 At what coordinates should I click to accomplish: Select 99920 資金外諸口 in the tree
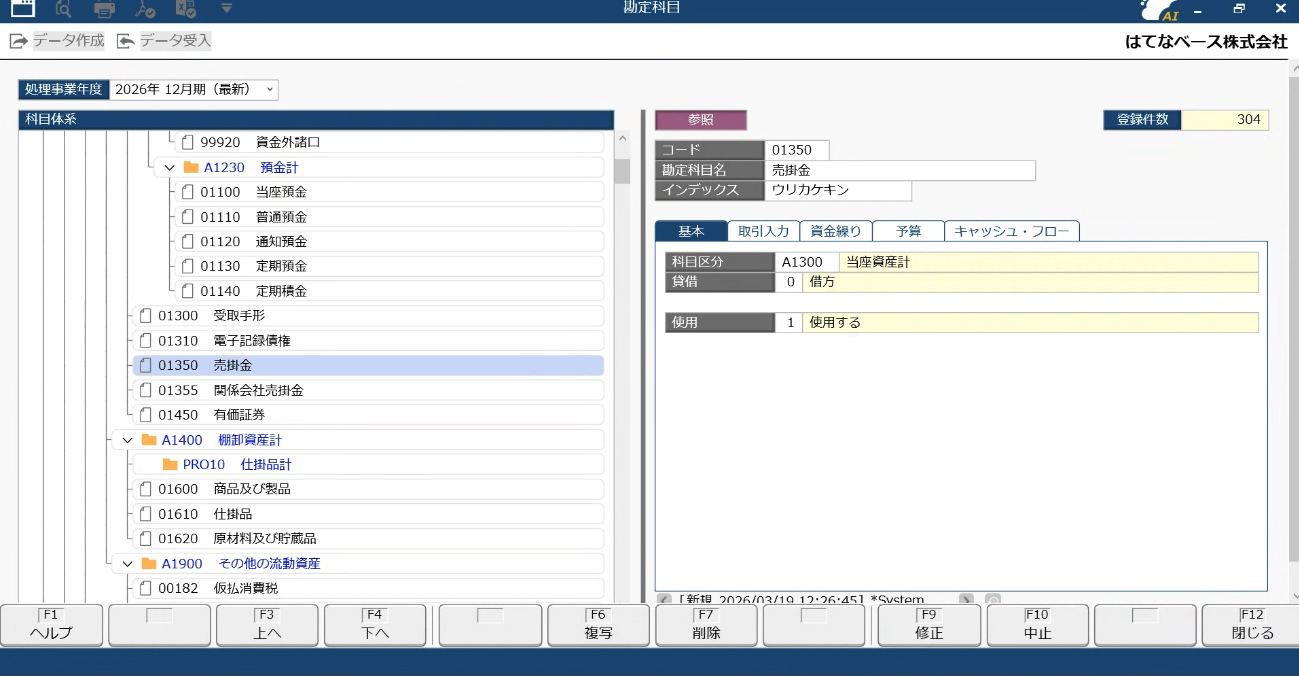pyautogui.click(x=390, y=143)
